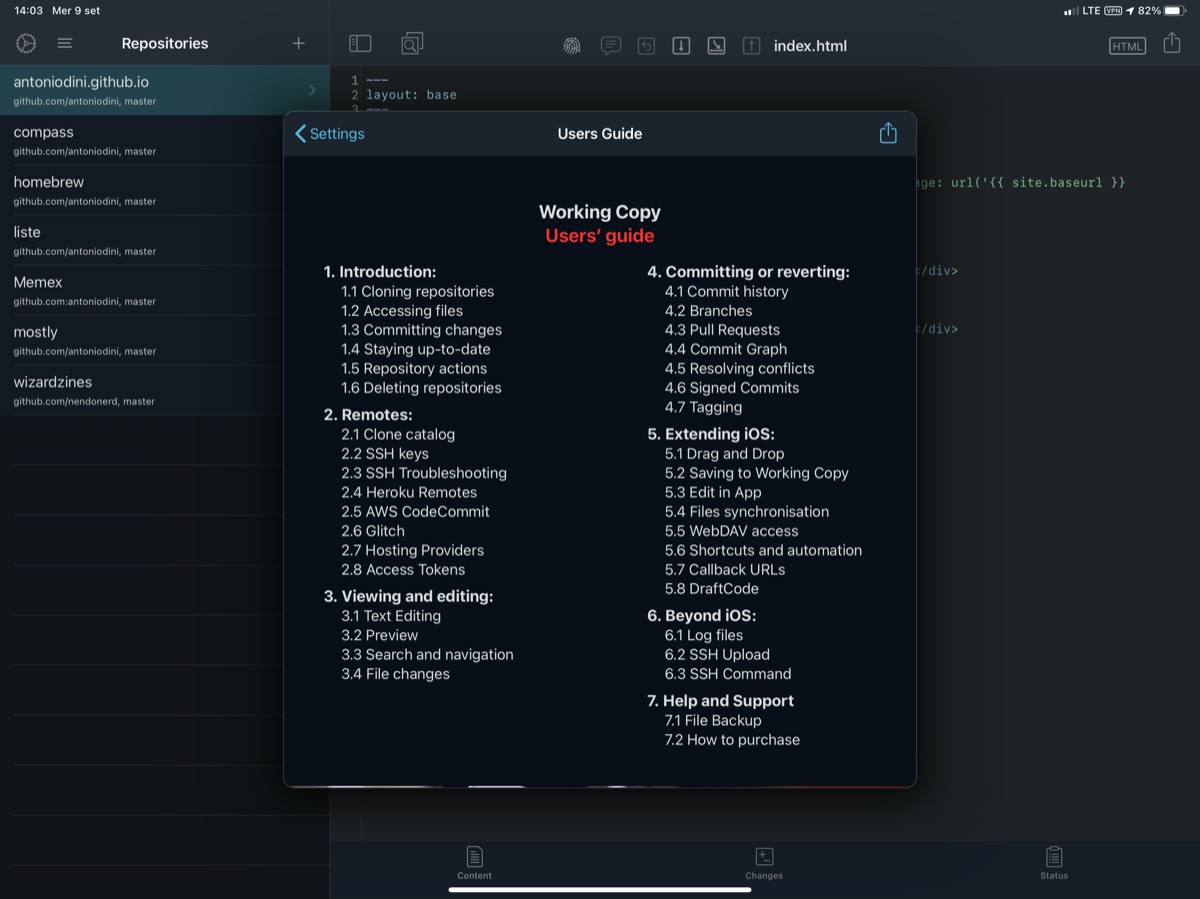1200x899 pixels.
Task: Open 1.2 Accessing files
Action: point(402,310)
